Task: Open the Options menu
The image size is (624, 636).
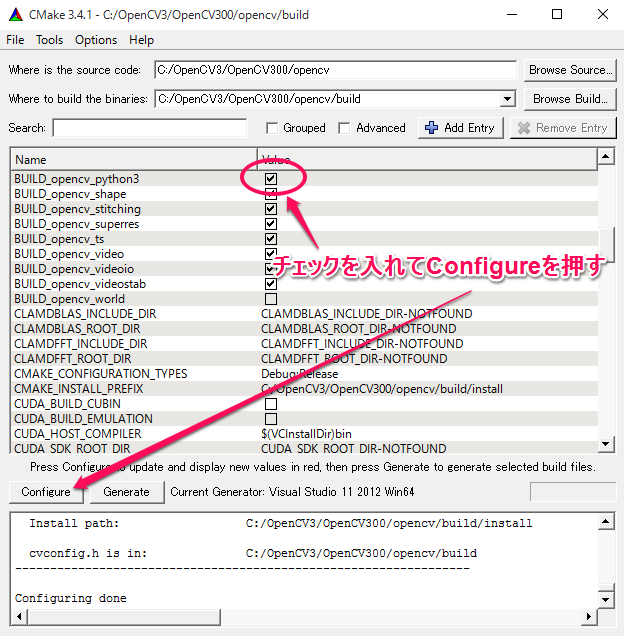Action: [96, 40]
